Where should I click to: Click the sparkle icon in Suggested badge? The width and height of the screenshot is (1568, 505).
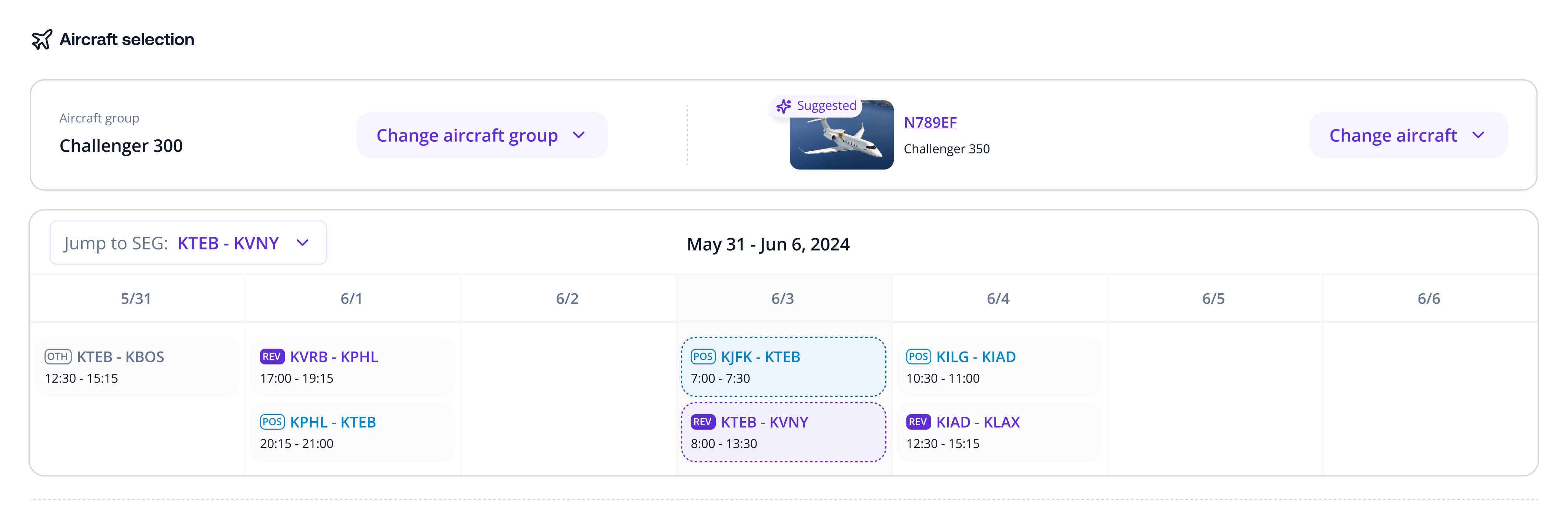(783, 106)
